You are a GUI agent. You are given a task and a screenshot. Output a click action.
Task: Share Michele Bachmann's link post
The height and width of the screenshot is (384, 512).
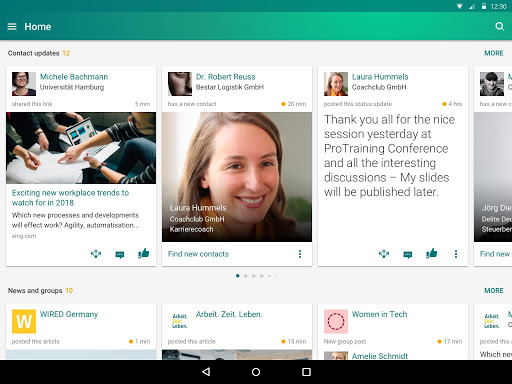pos(96,254)
